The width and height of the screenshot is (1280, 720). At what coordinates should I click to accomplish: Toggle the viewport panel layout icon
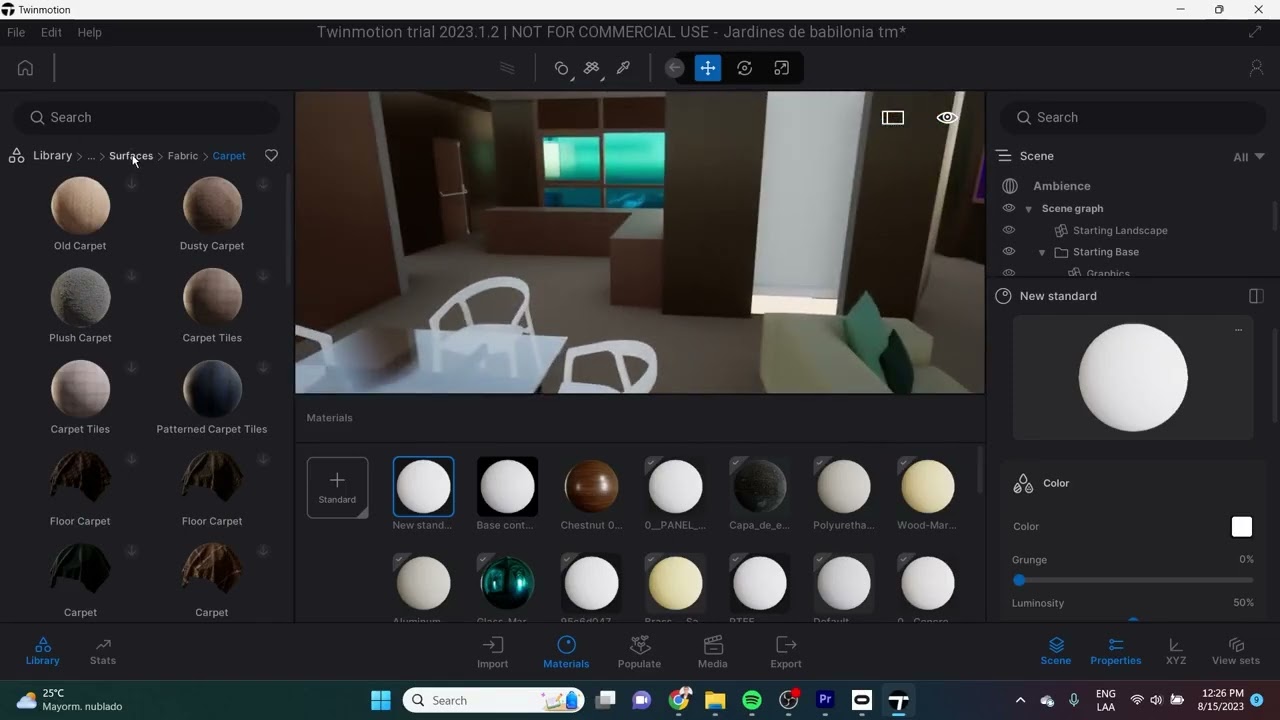coord(893,118)
